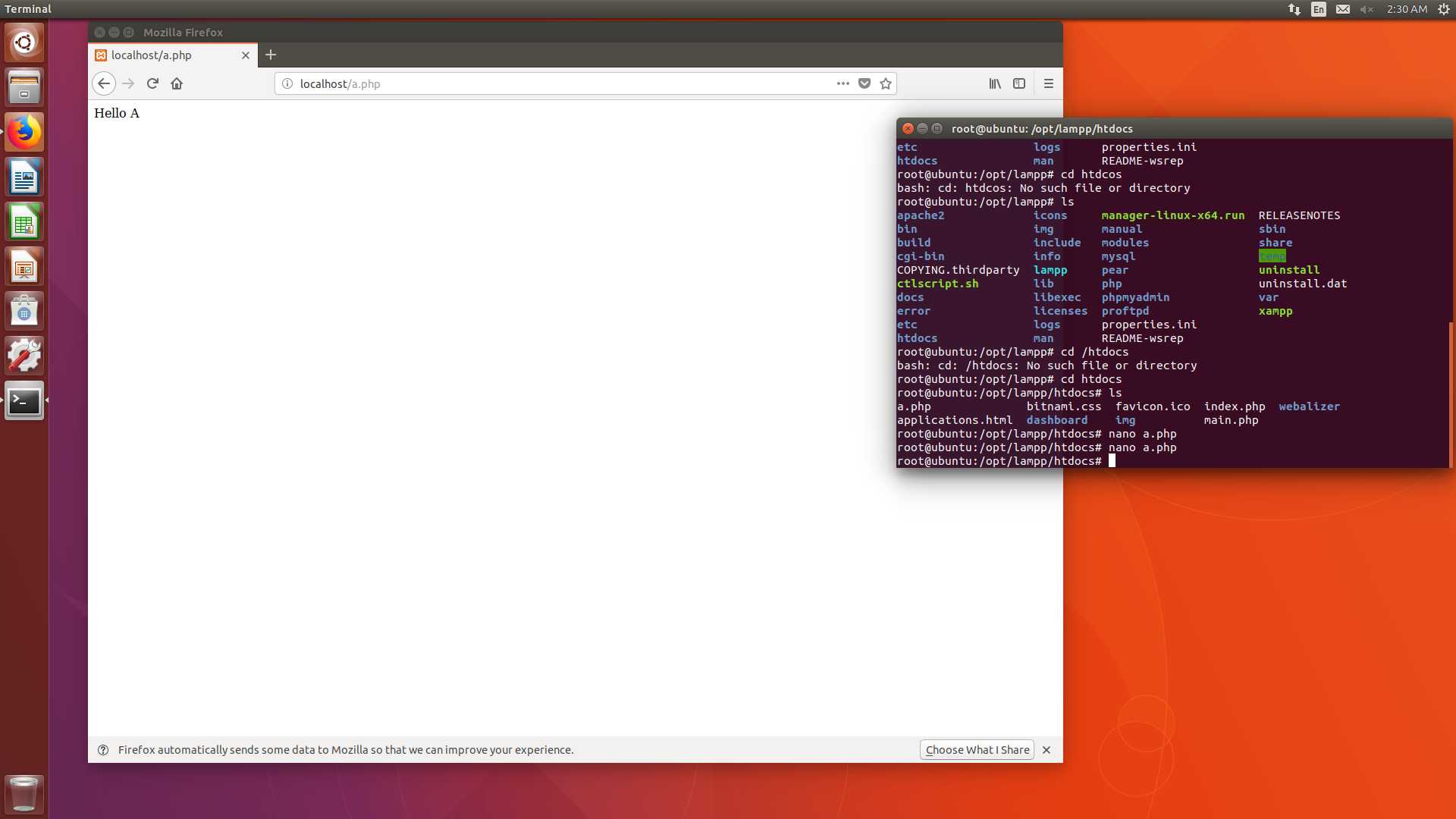Reload the localhost/a.php page
This screenshot has width=1456, height=819.
[x=152, y=83]
